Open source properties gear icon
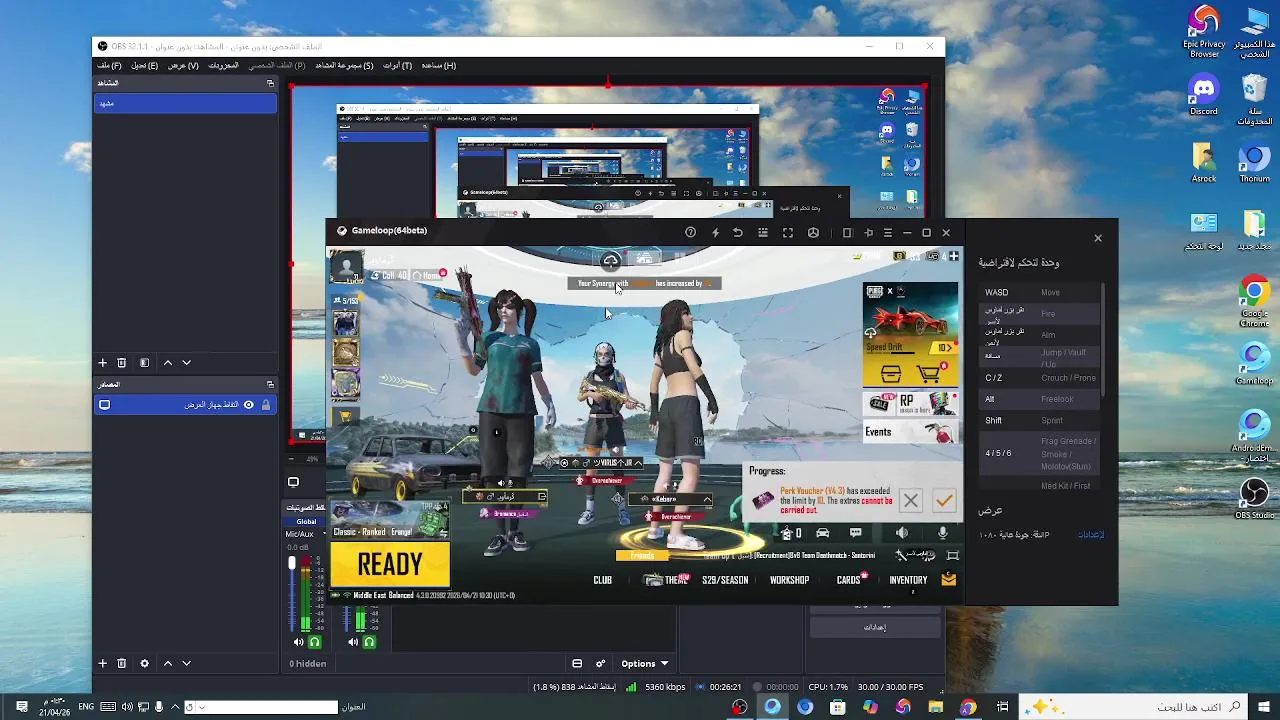 click(x=144, y=663)
